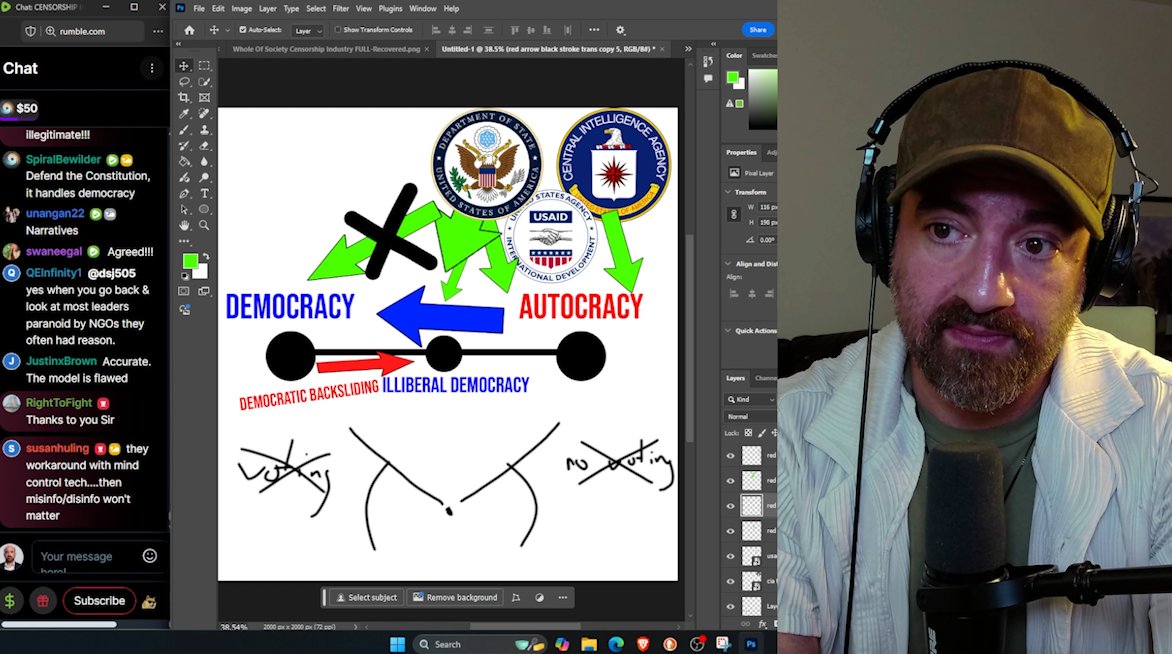
Task: Enable Show Transform Controls checkbox
Action: pyautogui.click(x=338, y=30)
